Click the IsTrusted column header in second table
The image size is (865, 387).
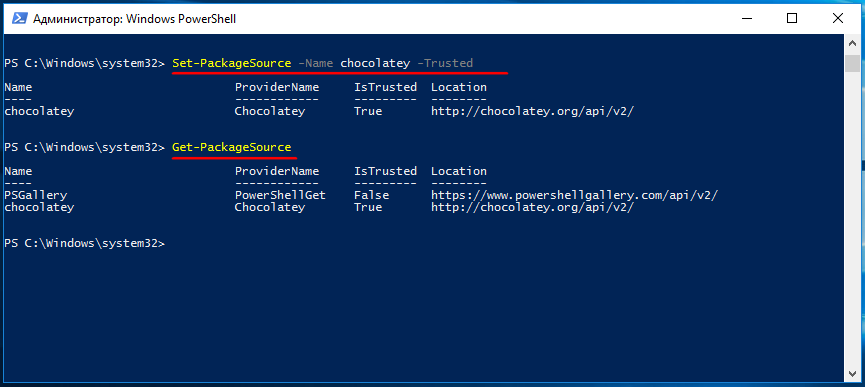tap(385, 171)
